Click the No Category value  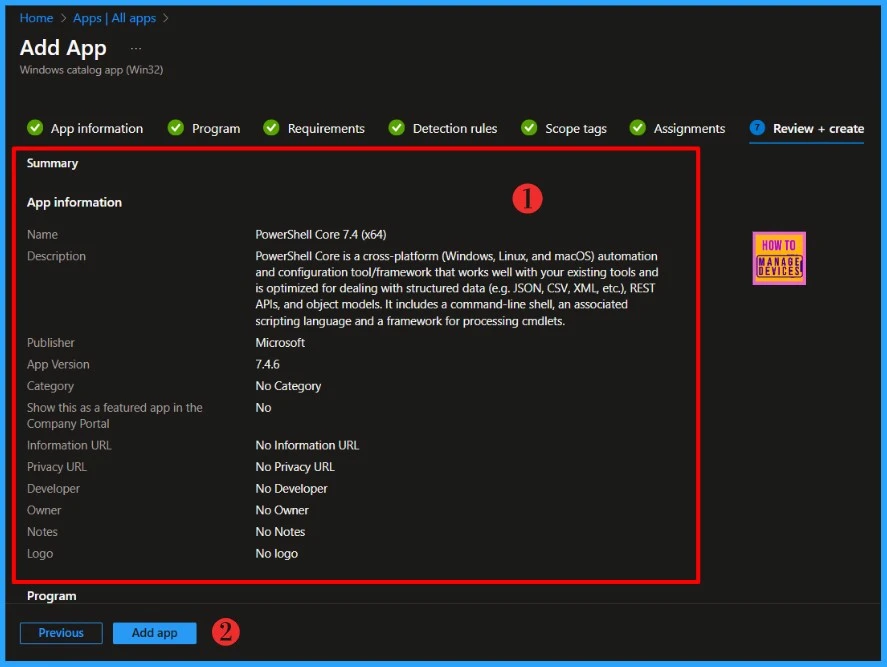point(288,386)
